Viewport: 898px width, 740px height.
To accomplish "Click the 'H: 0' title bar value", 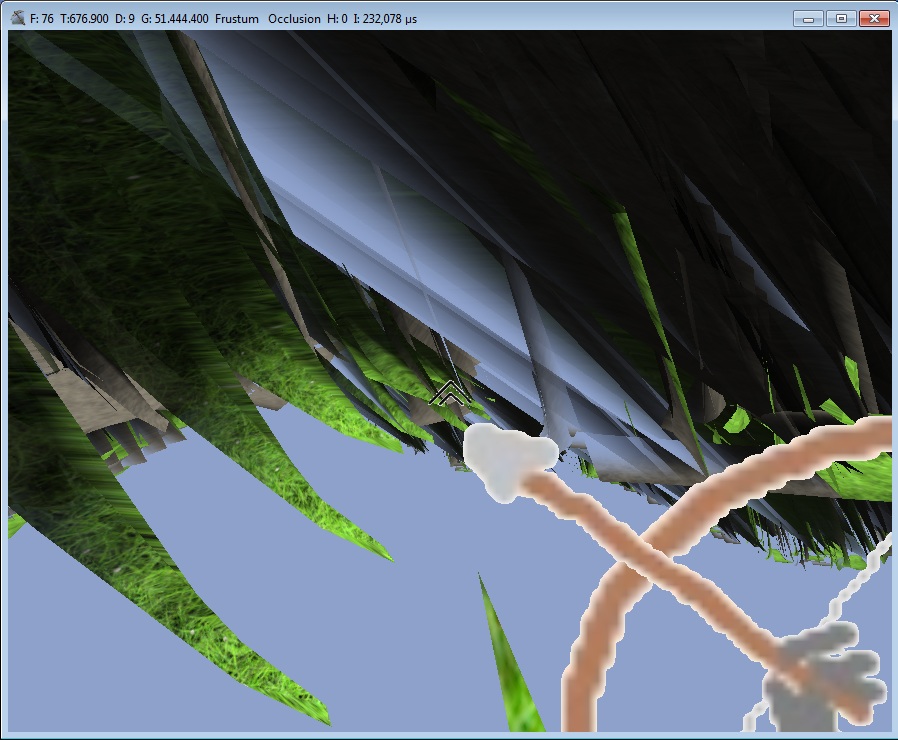I will [337, 19].
